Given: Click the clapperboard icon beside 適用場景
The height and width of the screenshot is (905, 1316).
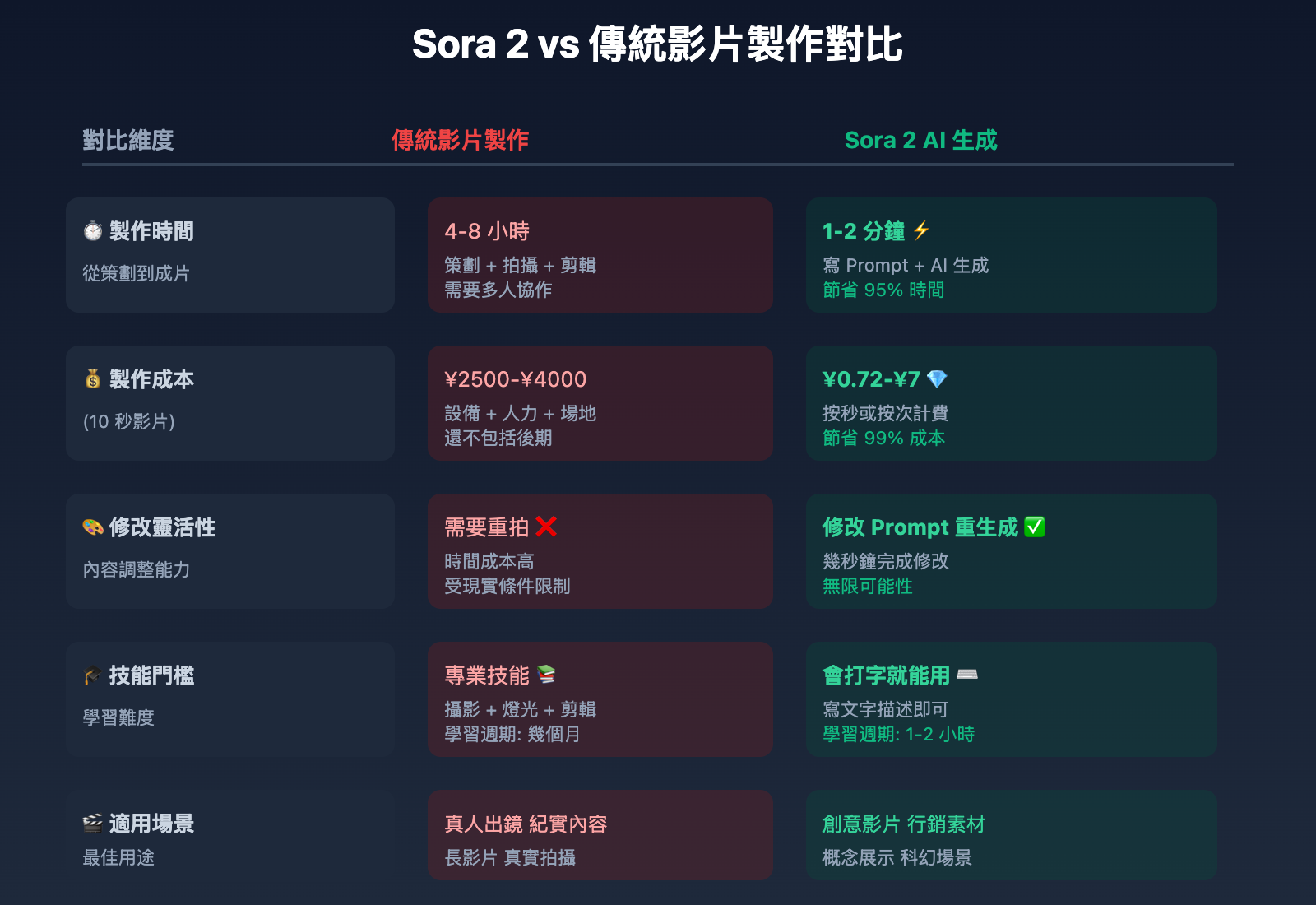Looking at the screenshot, I should [93, 824].
